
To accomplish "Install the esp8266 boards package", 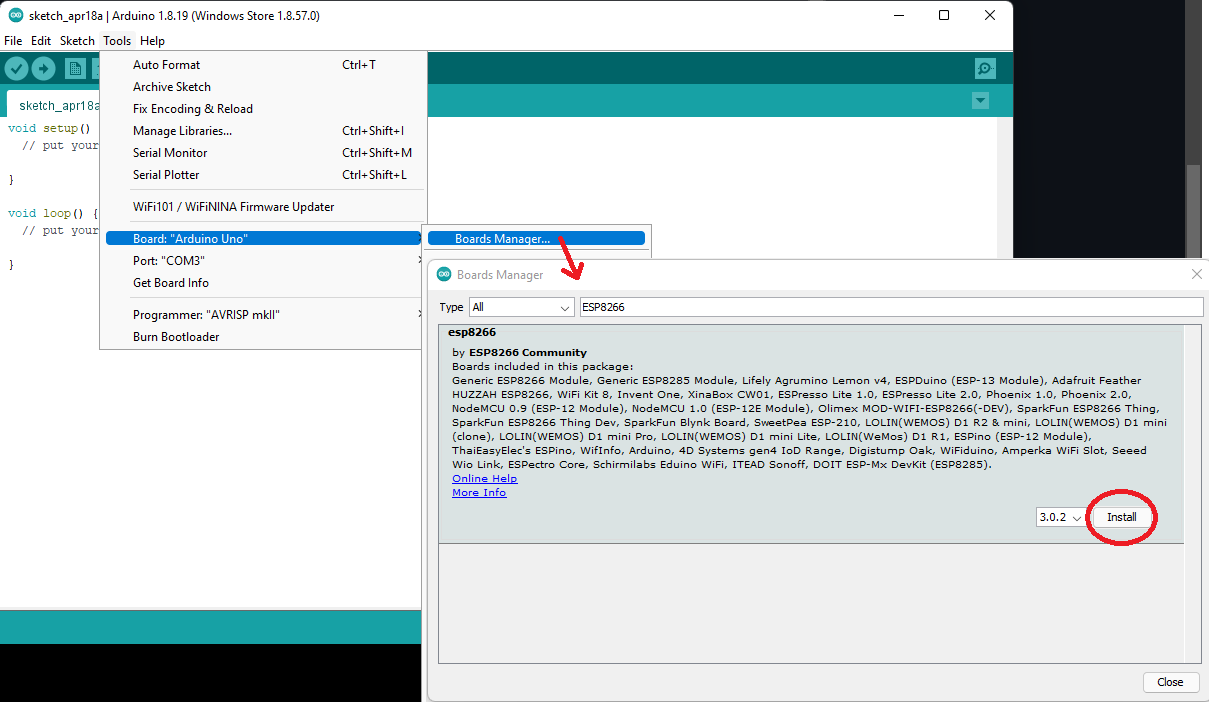I will (x=1121, y=517).
